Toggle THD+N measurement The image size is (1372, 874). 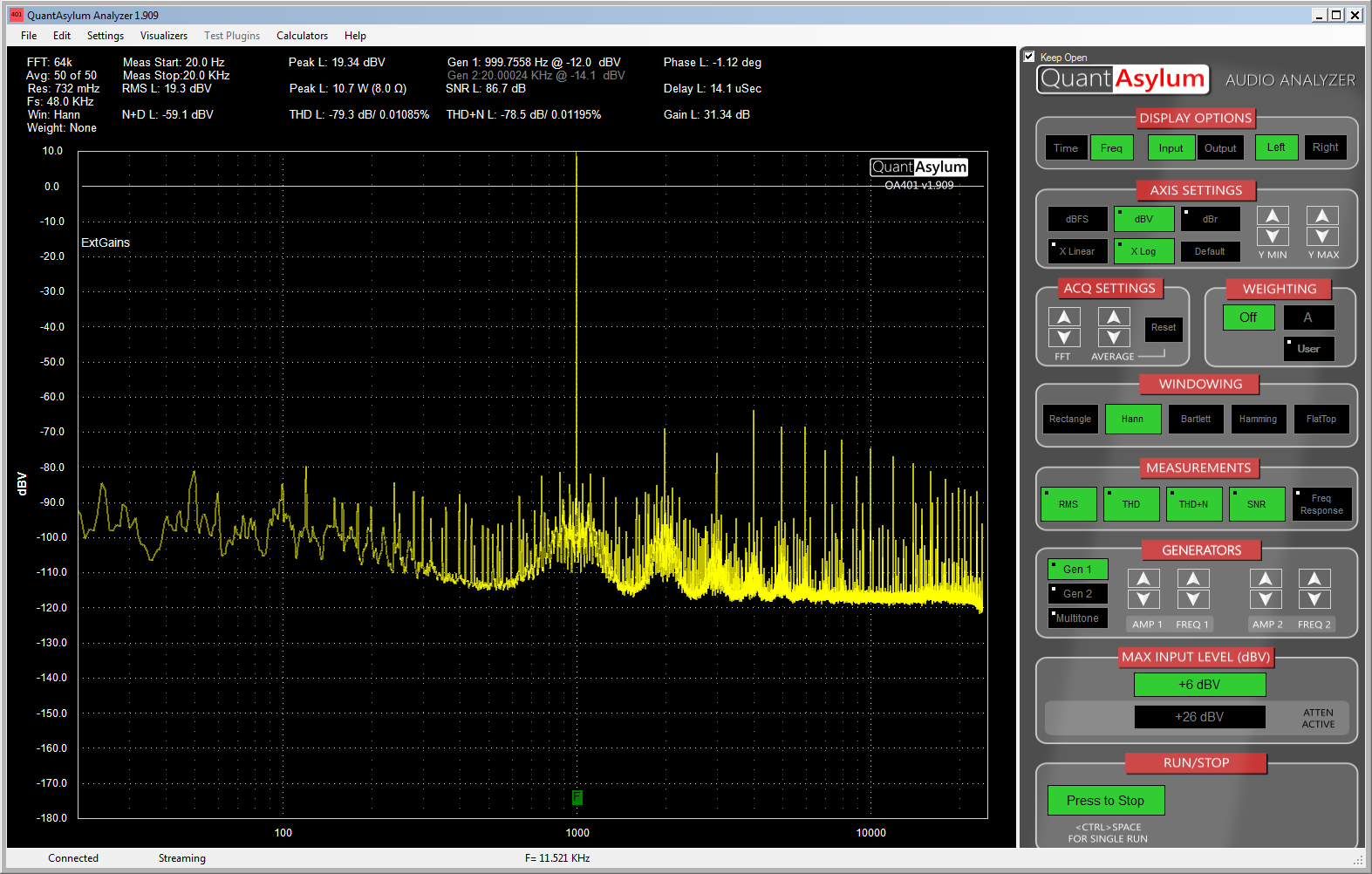pos(1194,504)
